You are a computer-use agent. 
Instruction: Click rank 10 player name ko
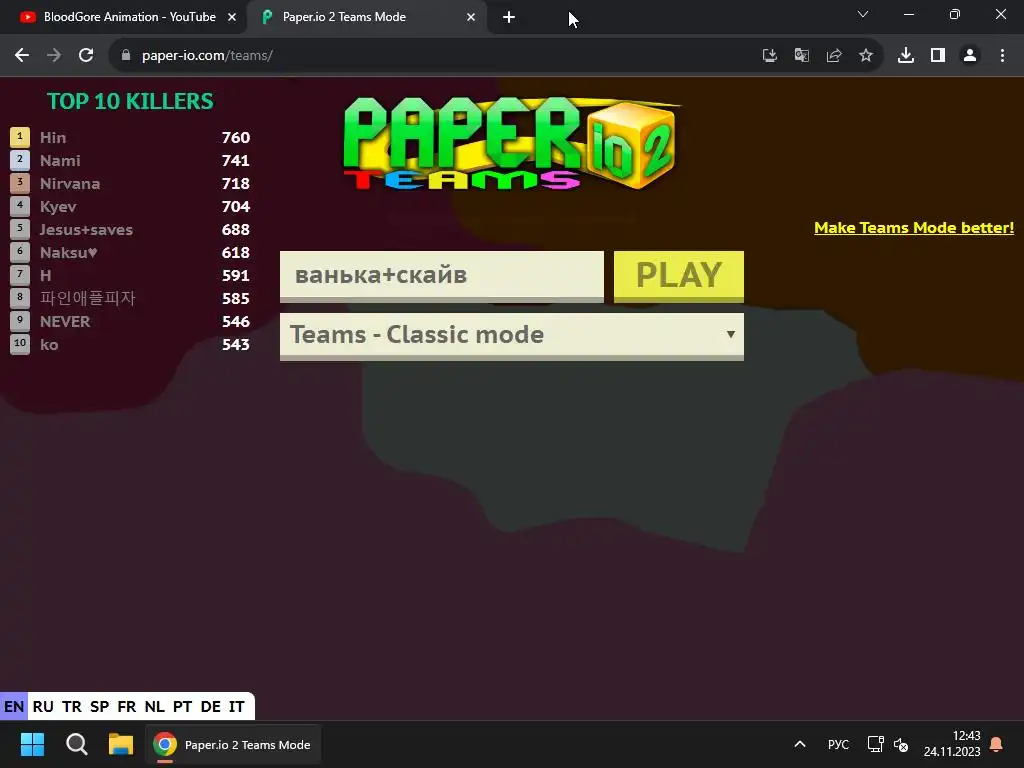tap(49, 345)
